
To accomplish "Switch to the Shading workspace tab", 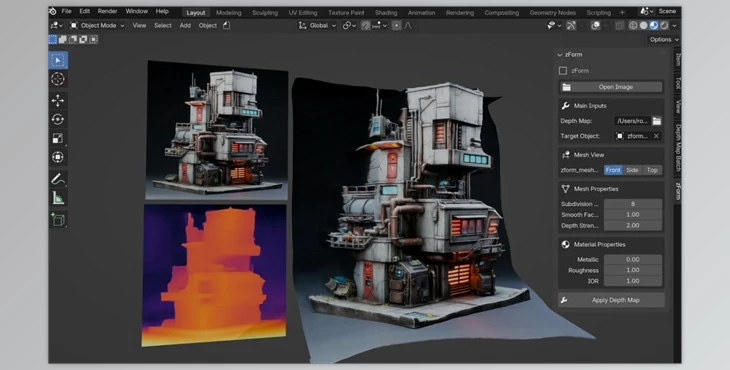I will pos(386,13).
